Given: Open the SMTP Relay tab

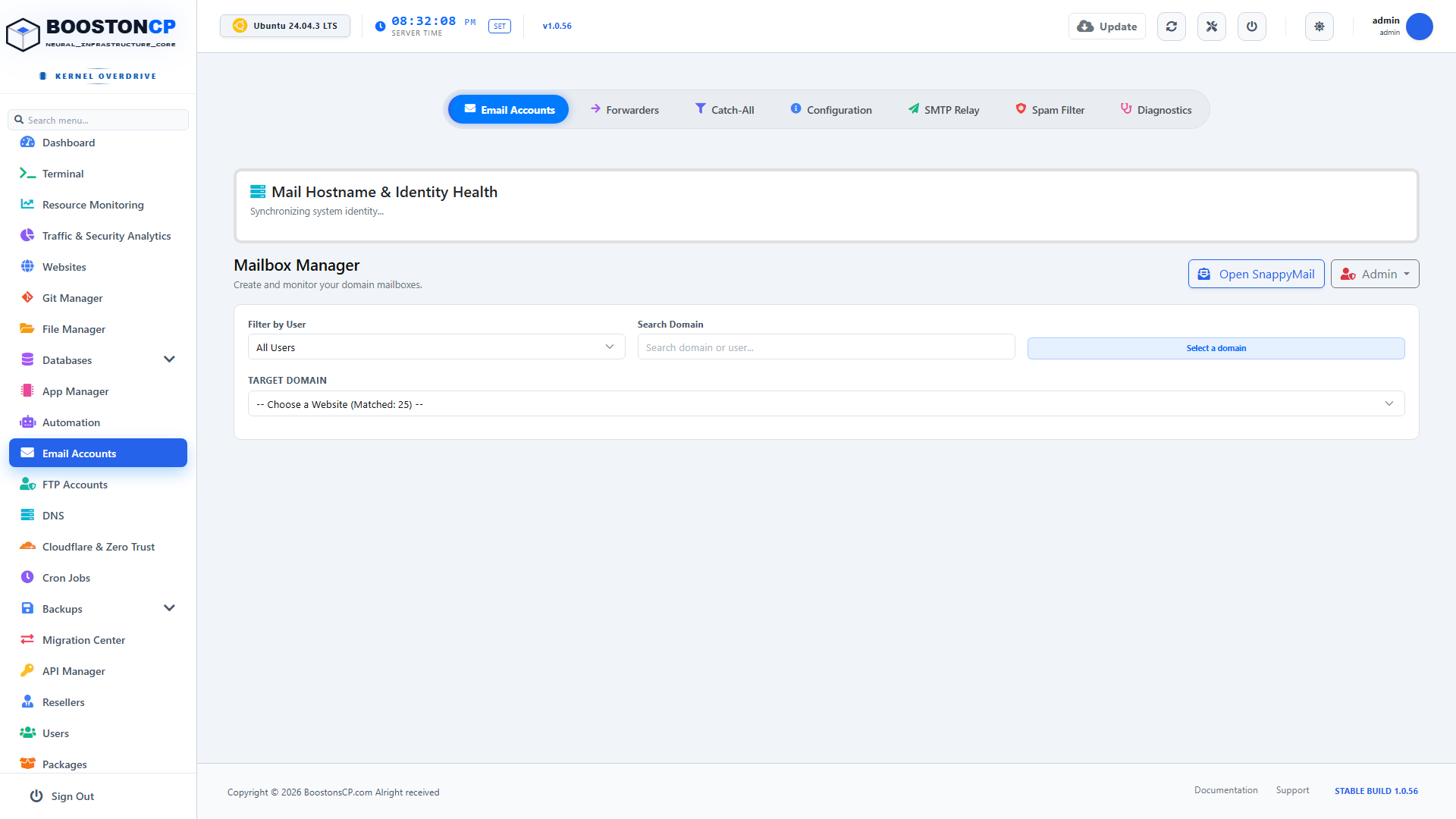Looking at the screenshot, I should point(943,110).
